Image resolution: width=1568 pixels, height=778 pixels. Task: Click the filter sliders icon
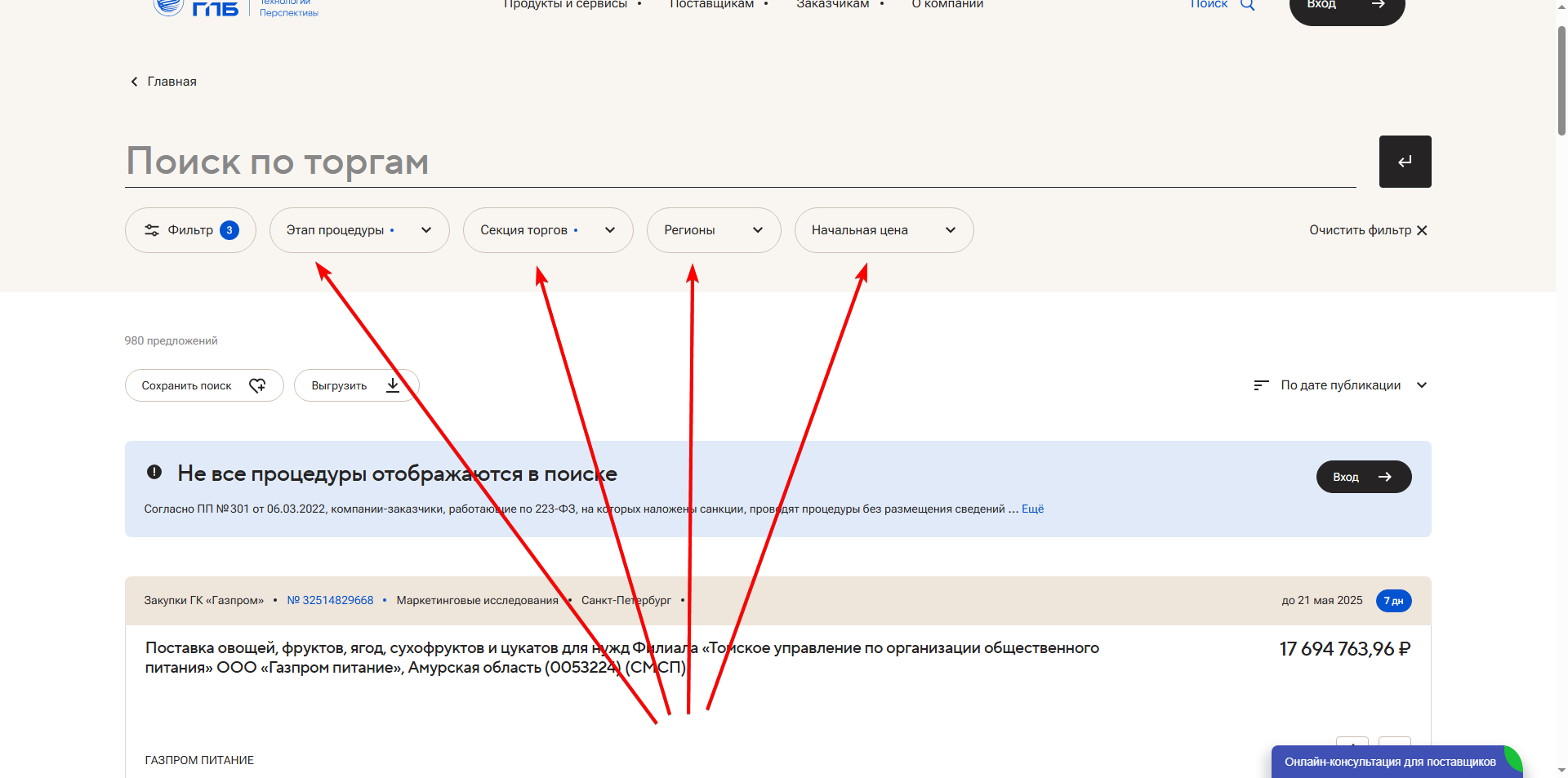[152, 230]
